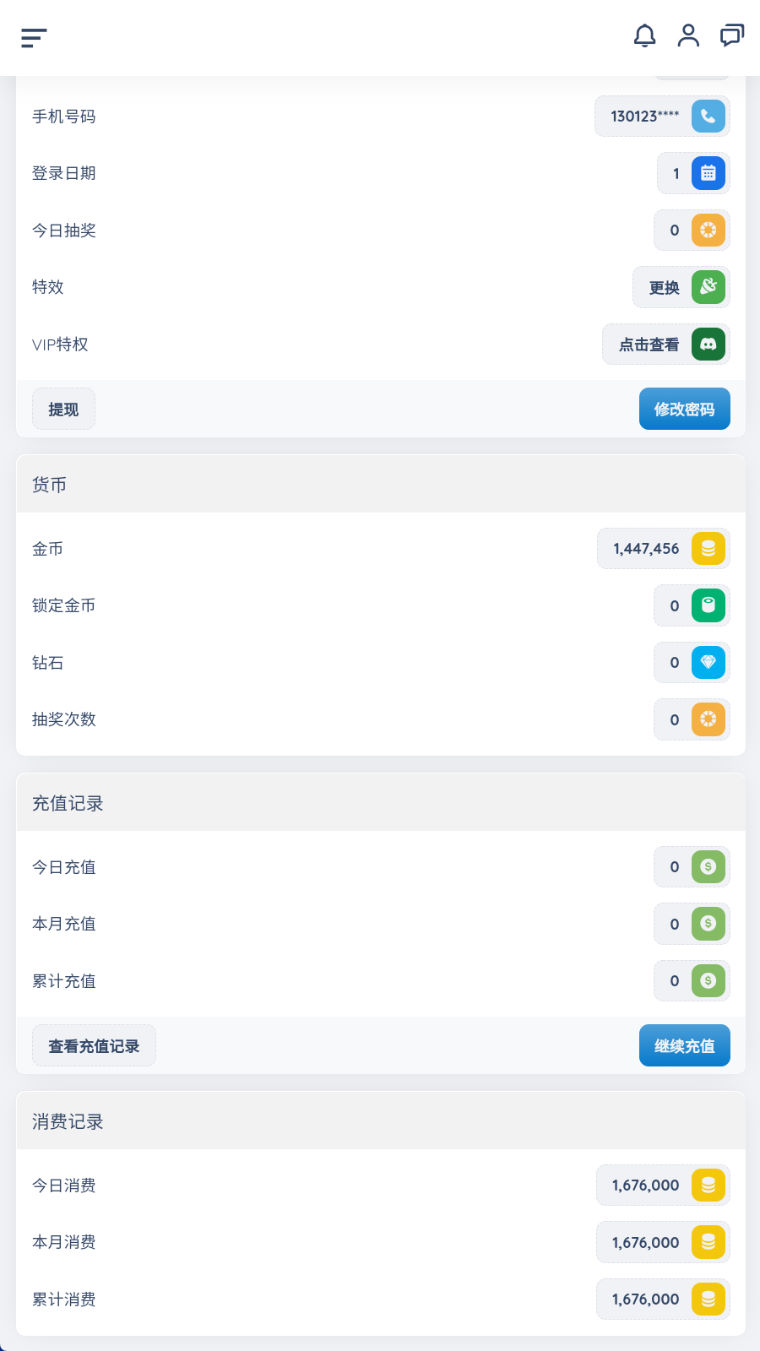
Task: Click the login date calendar icon
Action: [708, 173]
